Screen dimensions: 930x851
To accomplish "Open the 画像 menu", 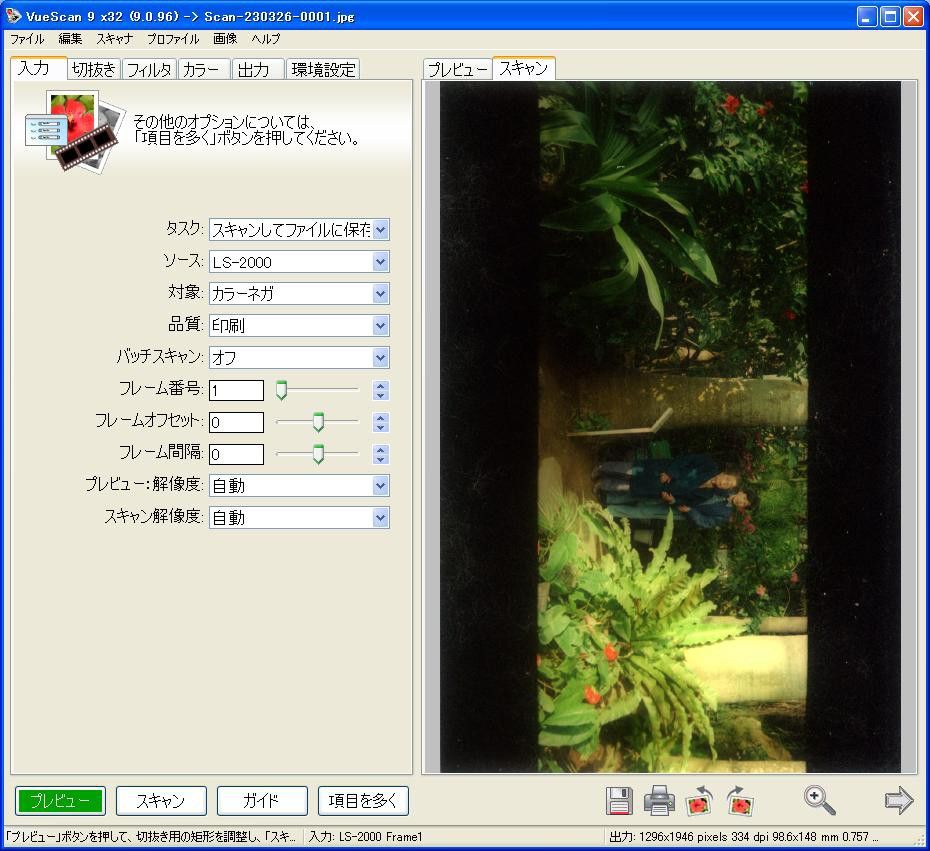I will 225,39.
